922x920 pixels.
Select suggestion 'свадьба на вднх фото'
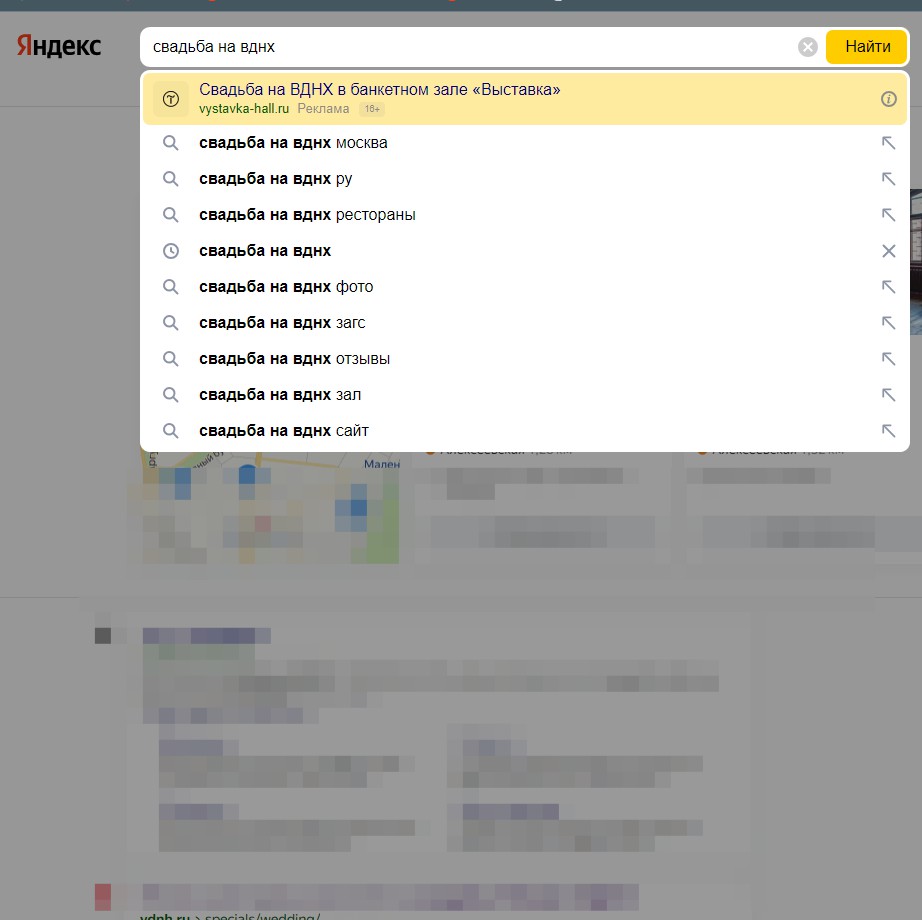[x=525, y=287]
